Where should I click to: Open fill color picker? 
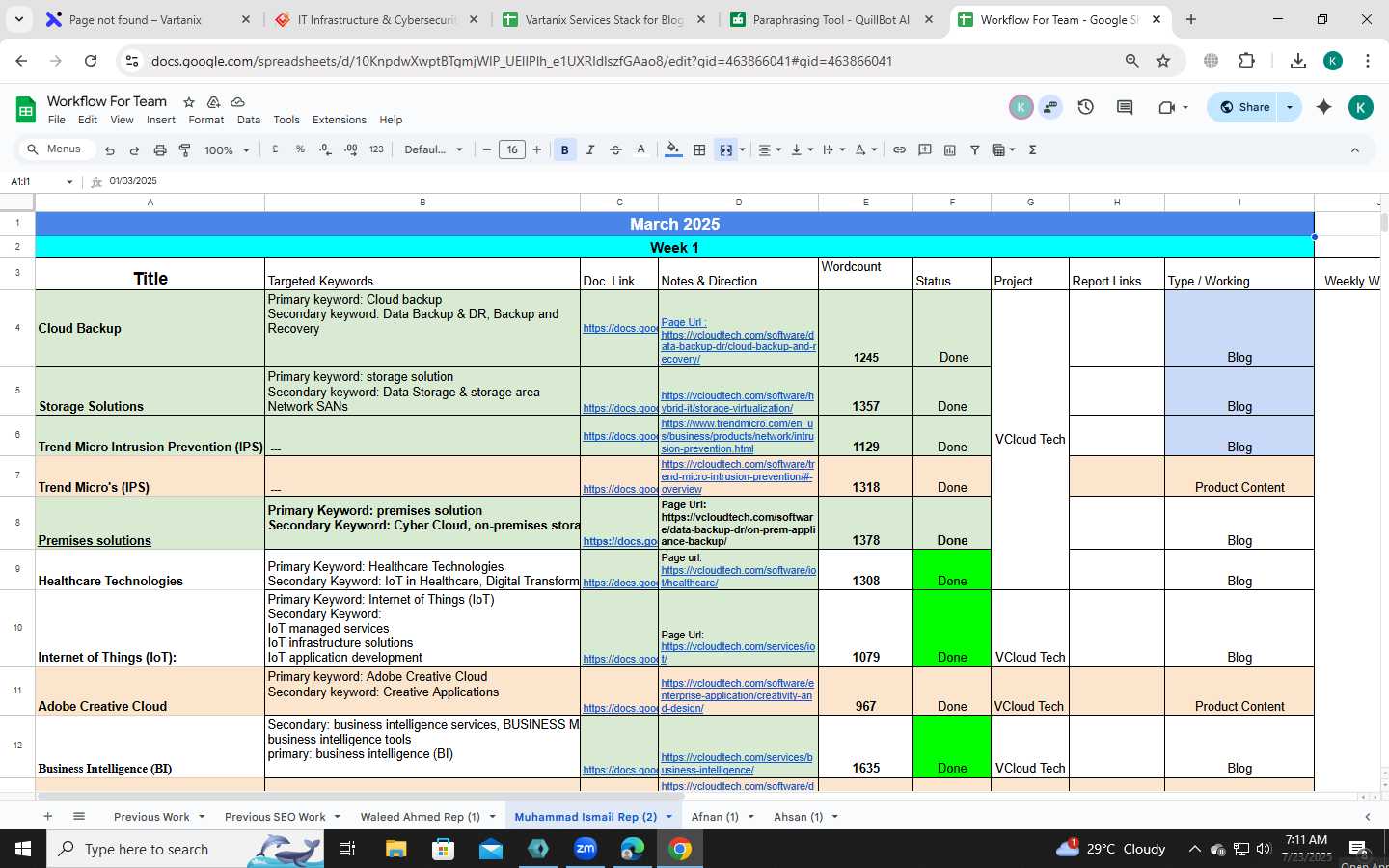tap(673, 149)
